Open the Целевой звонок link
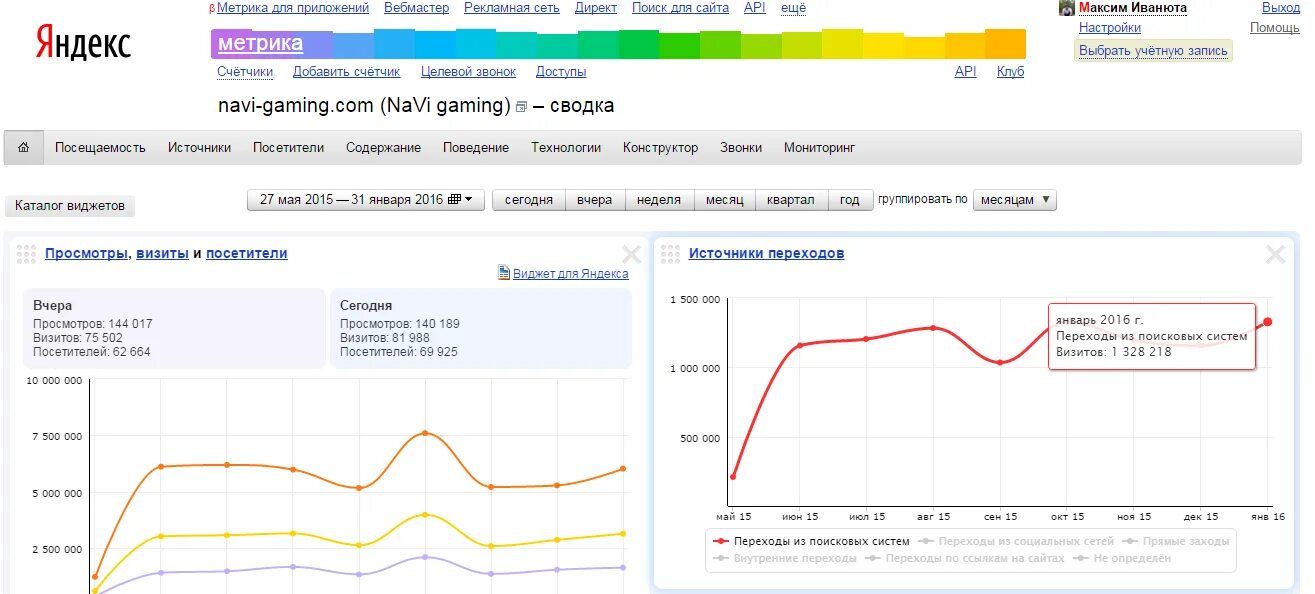Viewport: 1315px width, 594px height. click(x=468, y=72)
